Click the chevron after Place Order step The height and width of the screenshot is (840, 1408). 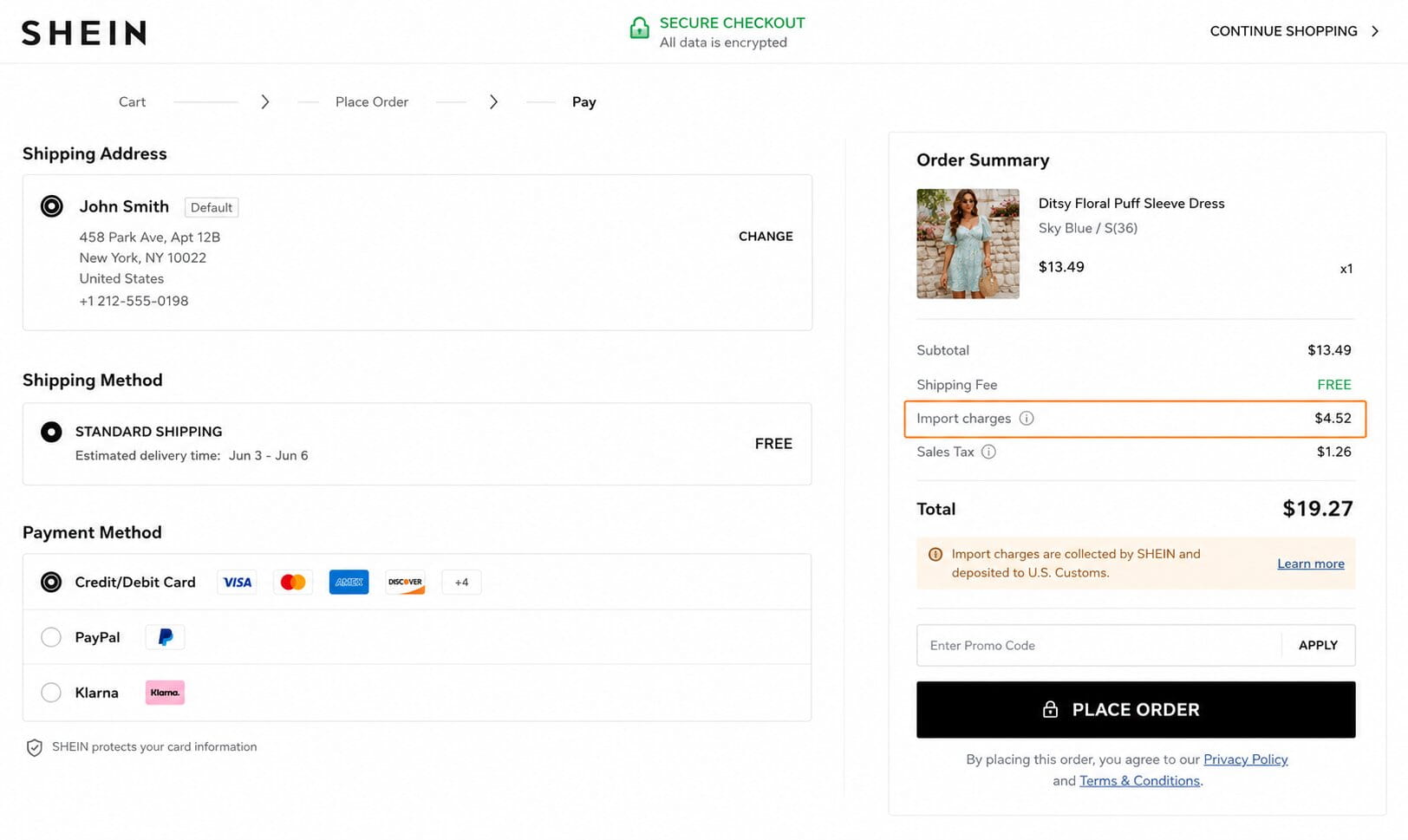[493, 102]
